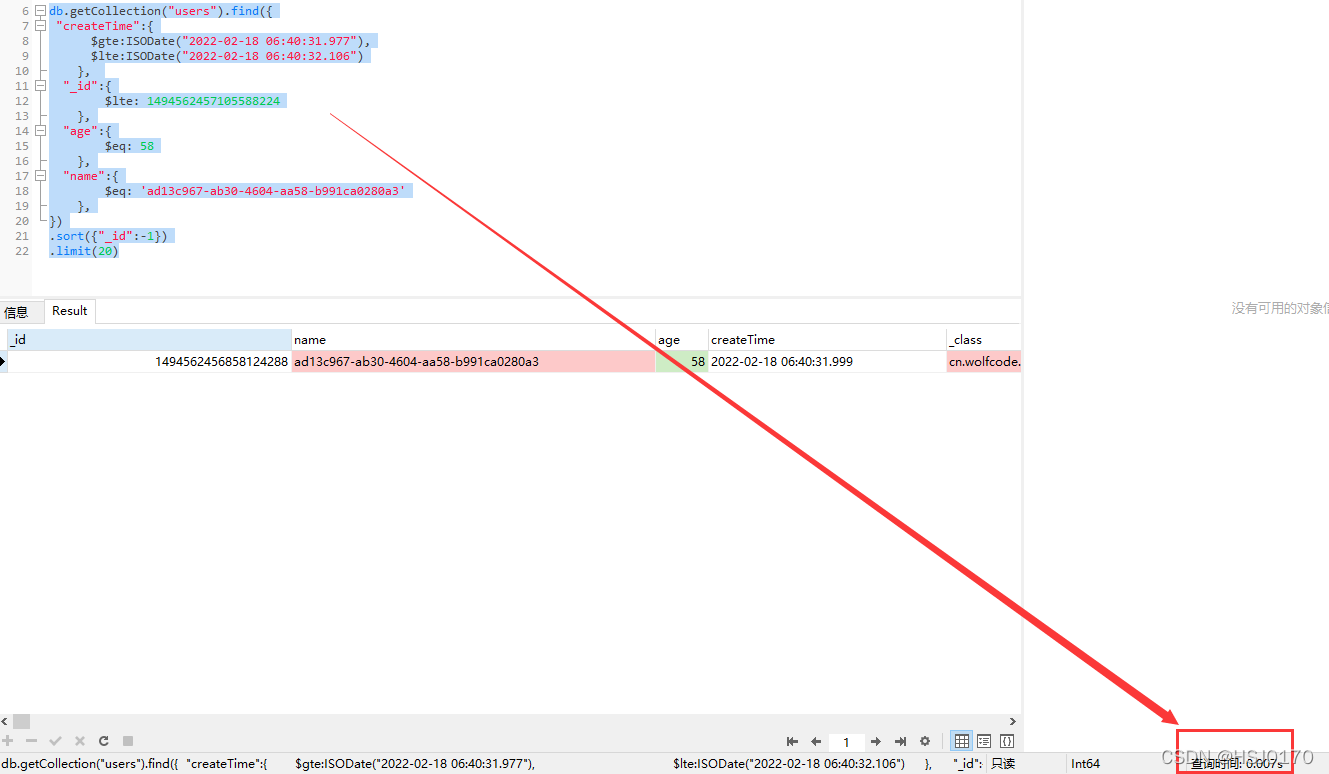
Task: Select the createTime cell 2022-02-18 06:40:31.999
Action: [827, 362]
